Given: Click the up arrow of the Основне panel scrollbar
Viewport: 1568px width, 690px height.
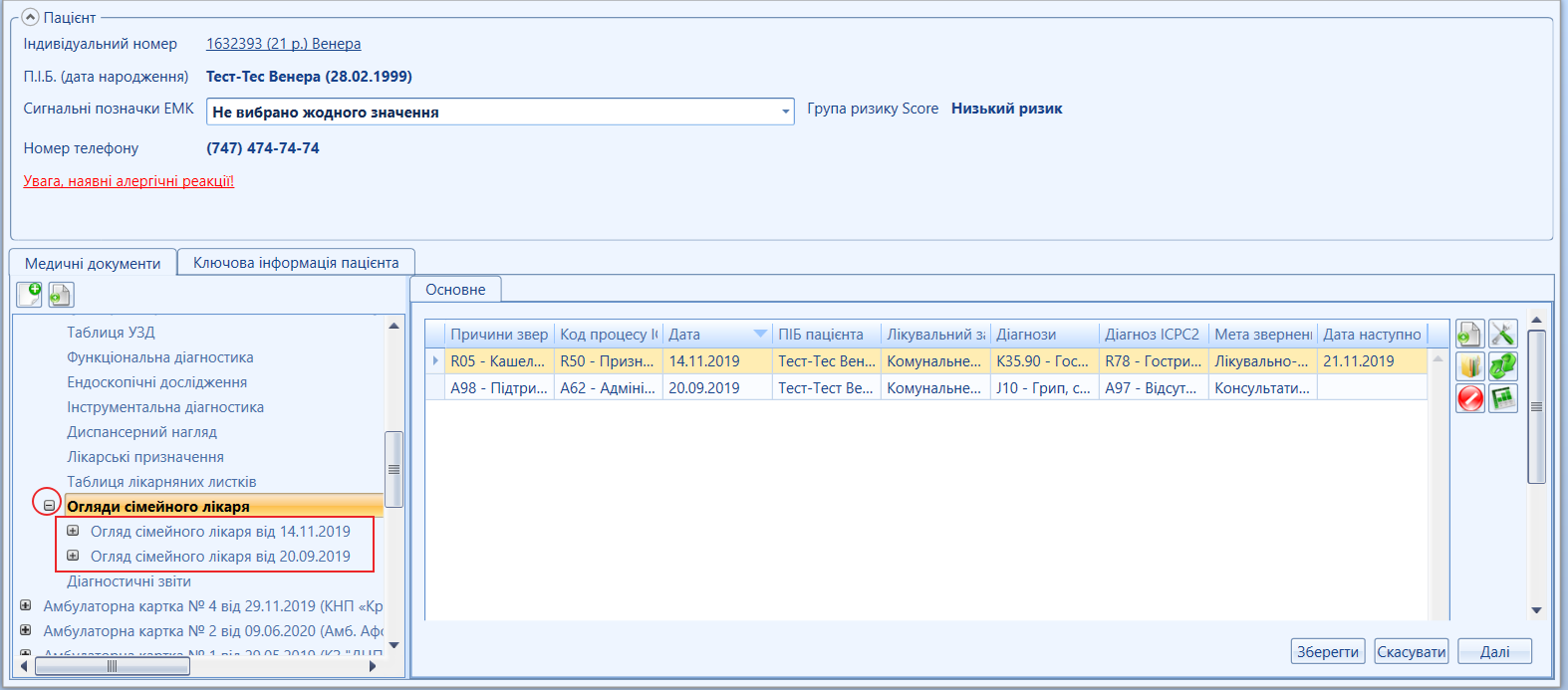Looking at the screenshot, I should click(1536, 320).
